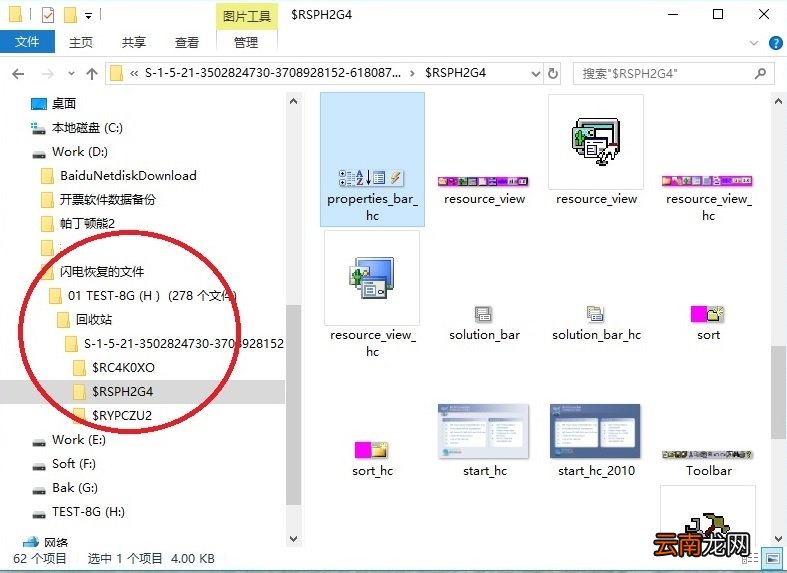Open the recent locations dropdown arrow
787x573 pixels.
[x=71, y=74]
